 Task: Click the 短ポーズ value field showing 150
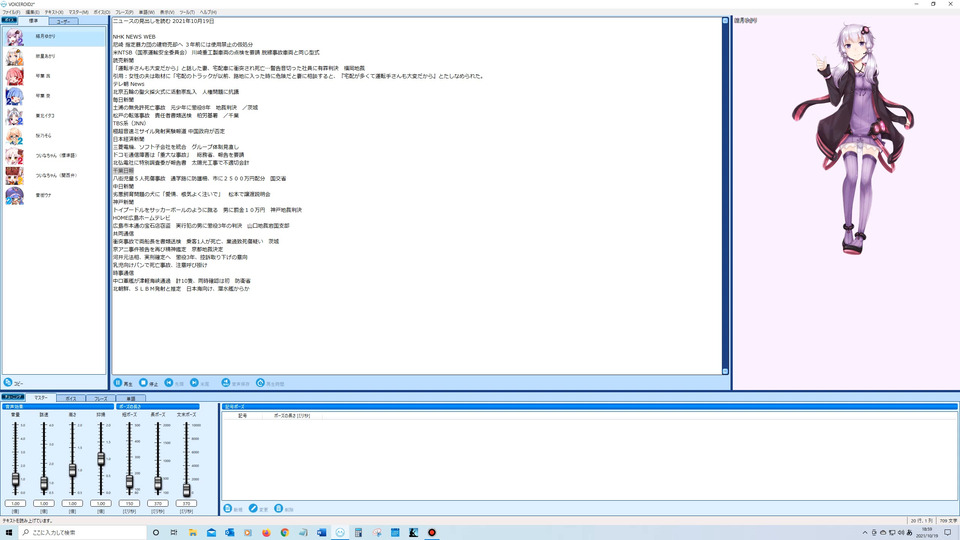[x=129, y=503]
